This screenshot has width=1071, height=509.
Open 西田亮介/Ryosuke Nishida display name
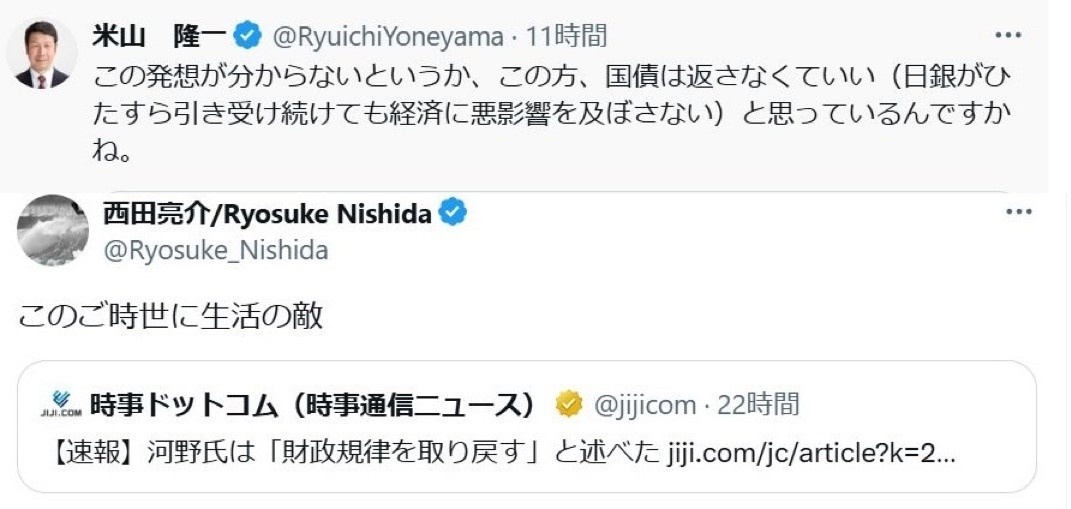(x=267, y=213)
